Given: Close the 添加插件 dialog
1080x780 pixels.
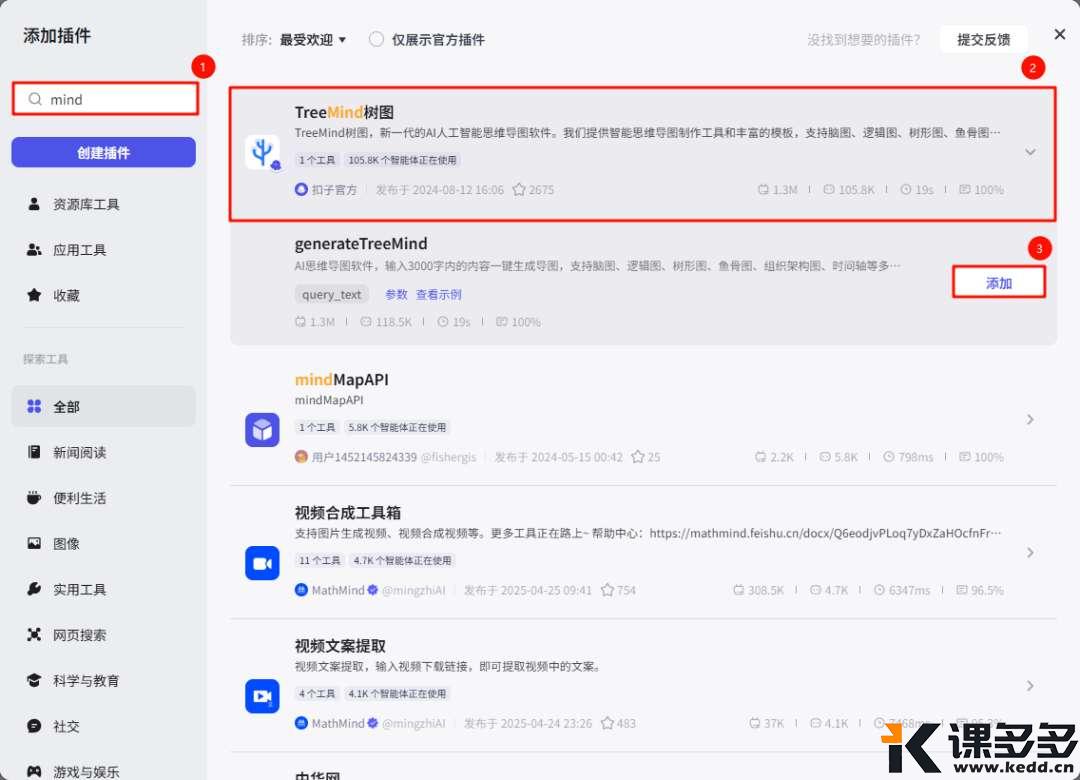Looking at the screenshot, I should [x=1060, y=34].
